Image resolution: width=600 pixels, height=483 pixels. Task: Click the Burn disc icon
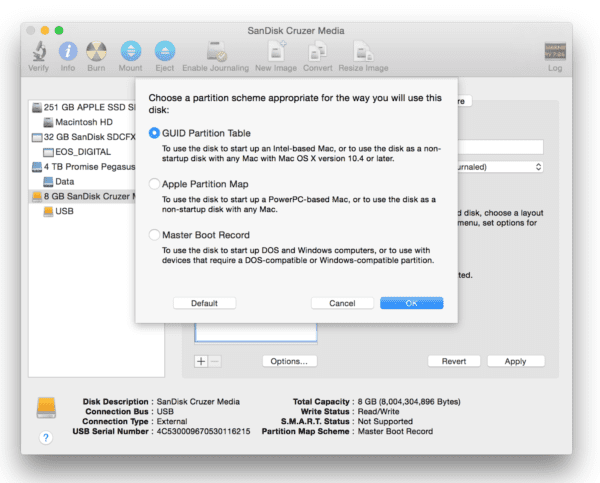click(96, 50)
